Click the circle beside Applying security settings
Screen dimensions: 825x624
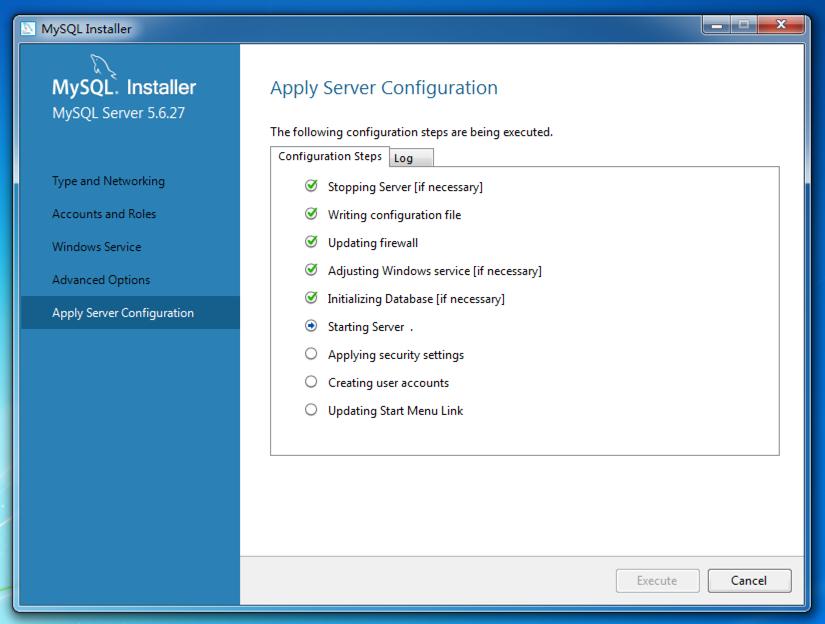click(310, 355)
